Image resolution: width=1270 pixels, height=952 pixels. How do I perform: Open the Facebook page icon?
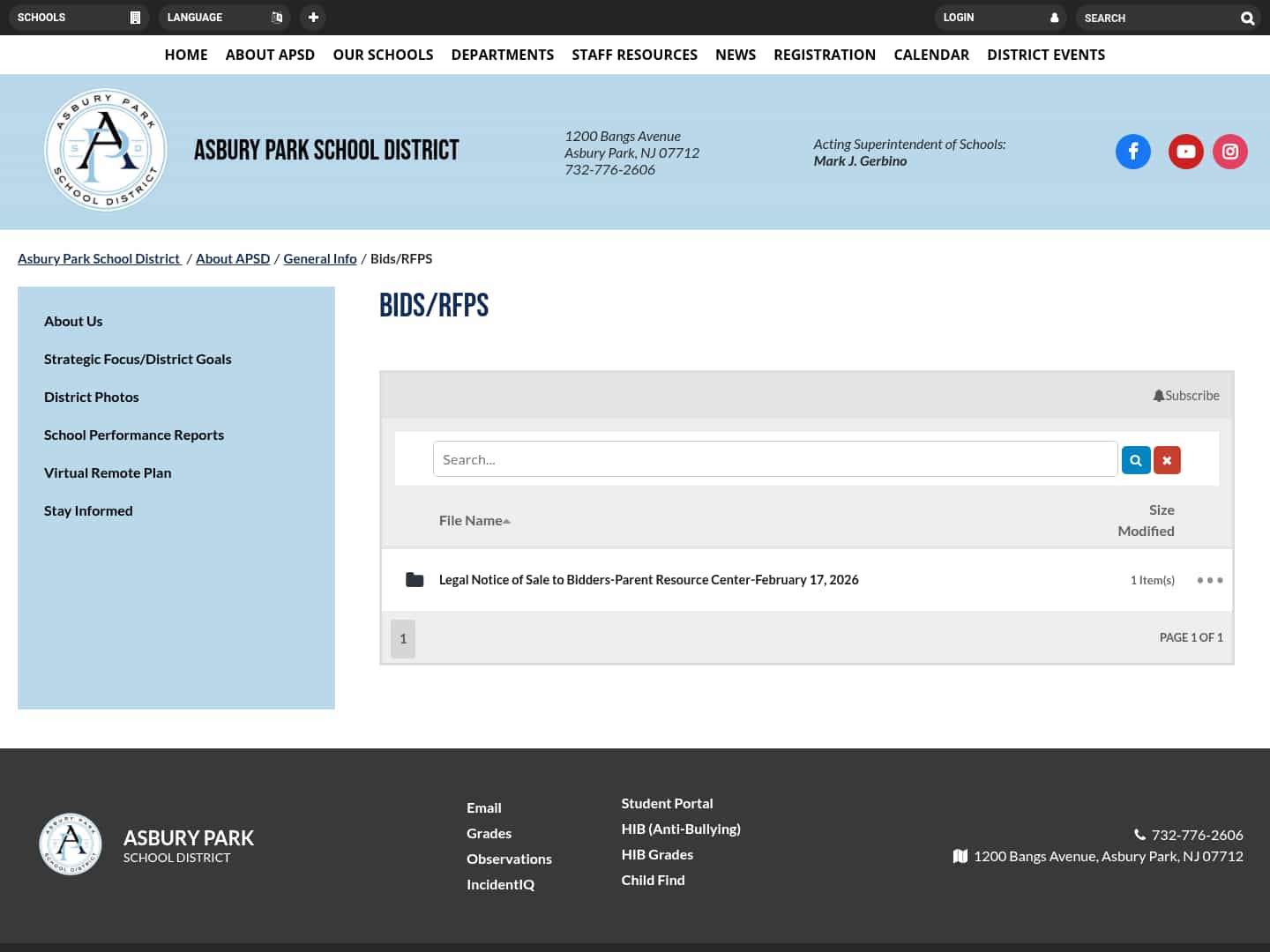[x=1133, y=151]
